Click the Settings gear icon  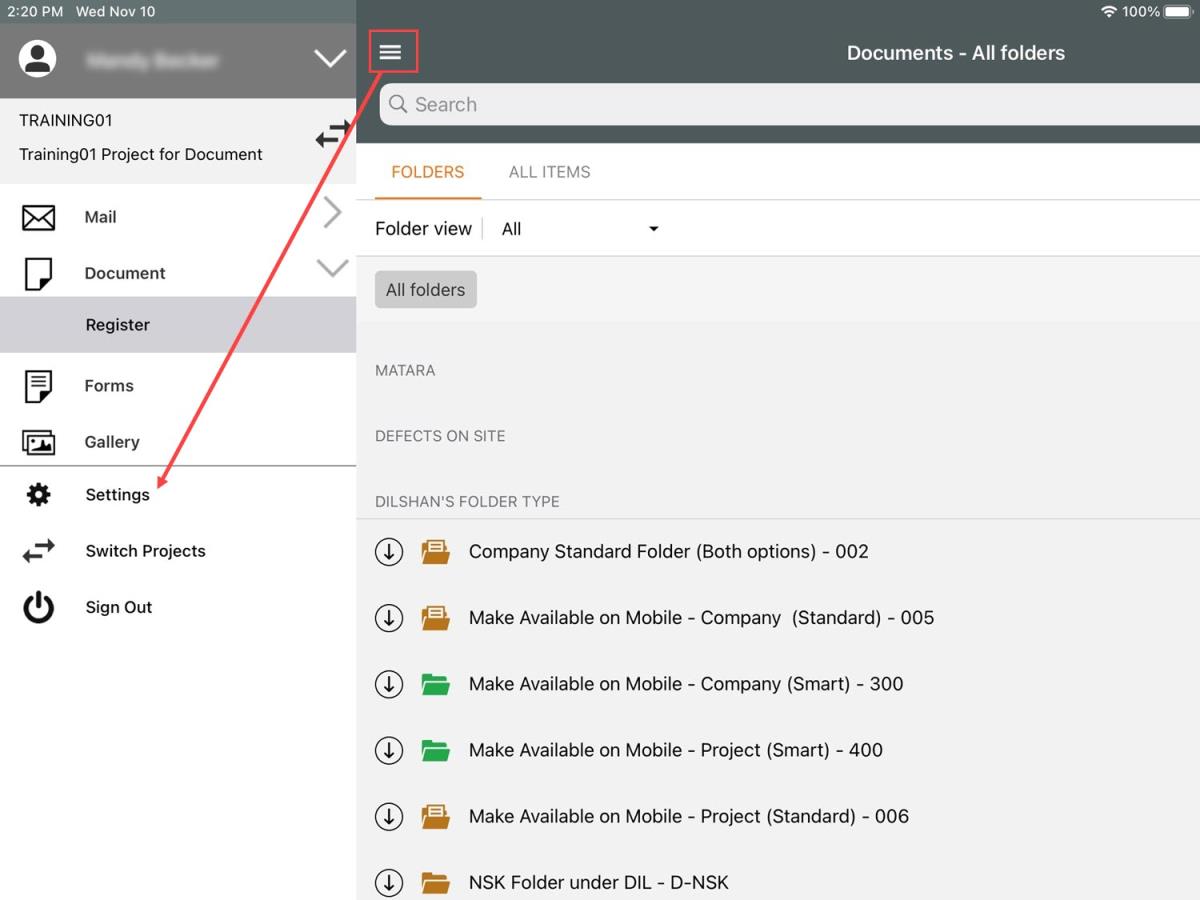[38, 495]
